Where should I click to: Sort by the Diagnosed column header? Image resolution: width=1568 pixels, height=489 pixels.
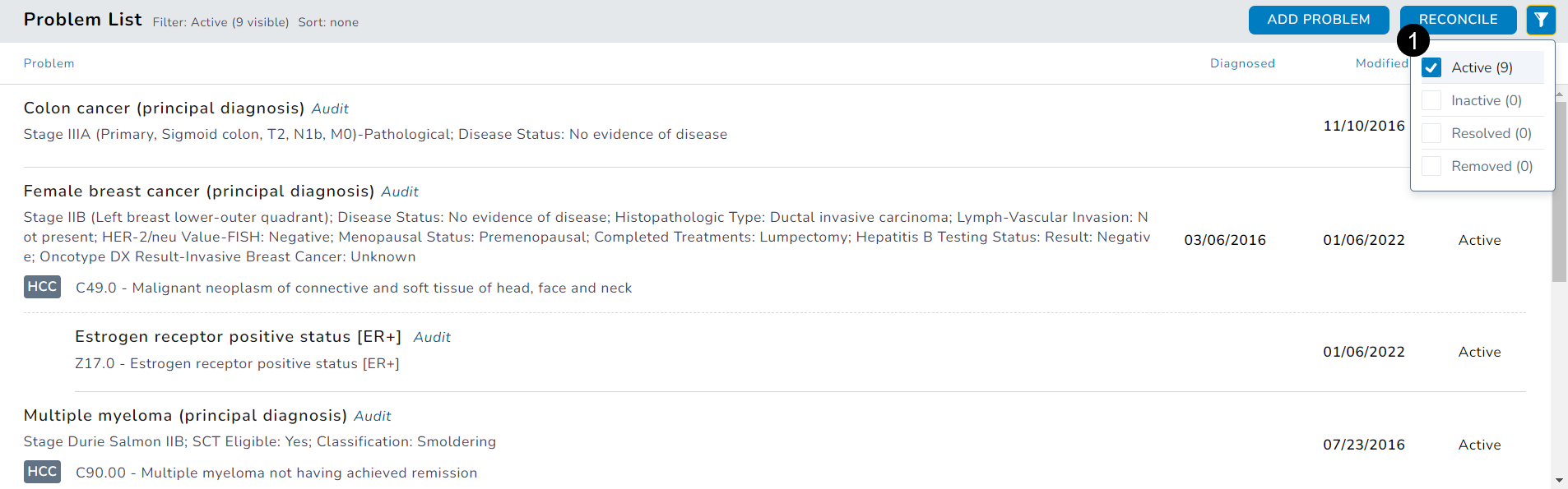[x=1242, y=63]
